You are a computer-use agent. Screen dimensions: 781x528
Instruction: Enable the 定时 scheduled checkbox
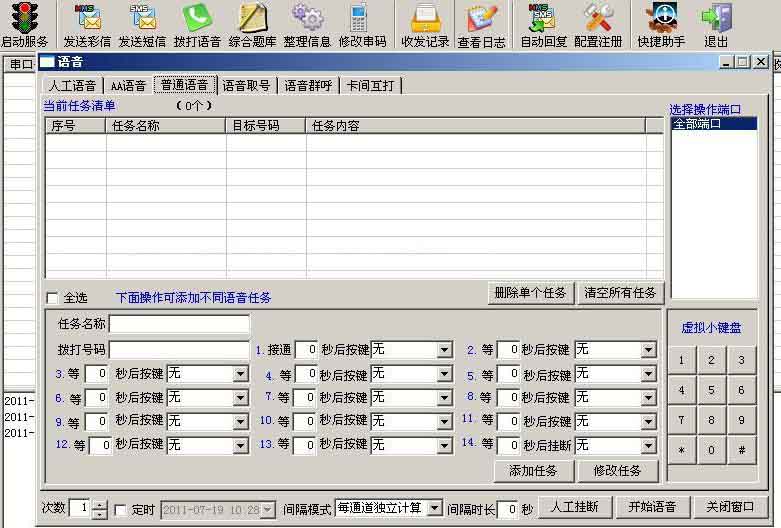point(120,510)
